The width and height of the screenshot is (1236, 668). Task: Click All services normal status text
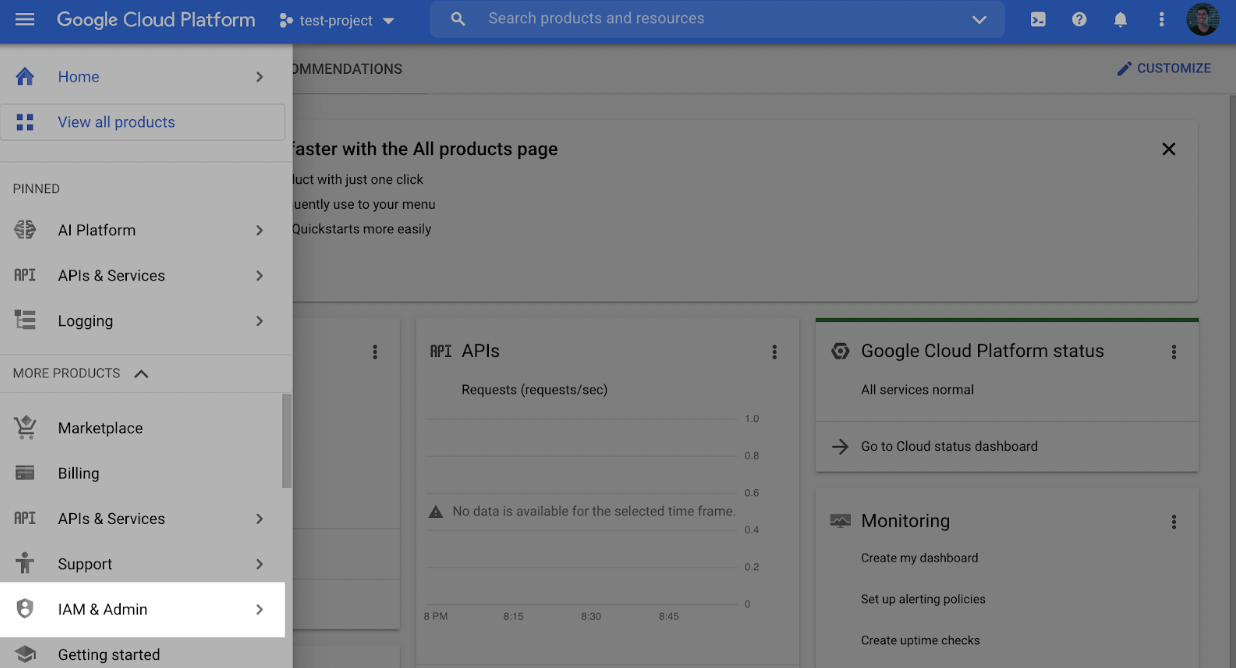click(917, 390)
